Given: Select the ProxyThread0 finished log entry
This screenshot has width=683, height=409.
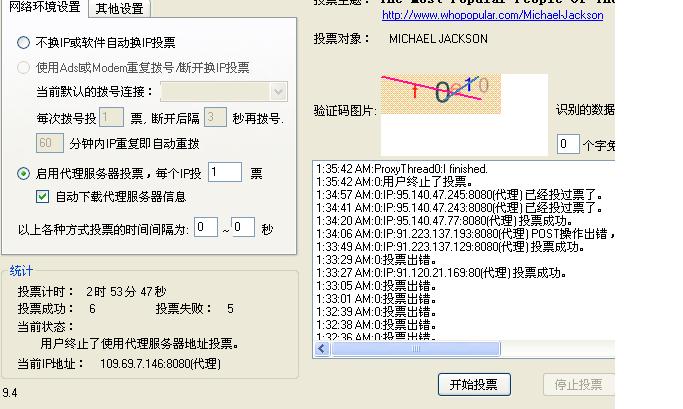Looking at the screenshot, I should (x=401, y=169).
